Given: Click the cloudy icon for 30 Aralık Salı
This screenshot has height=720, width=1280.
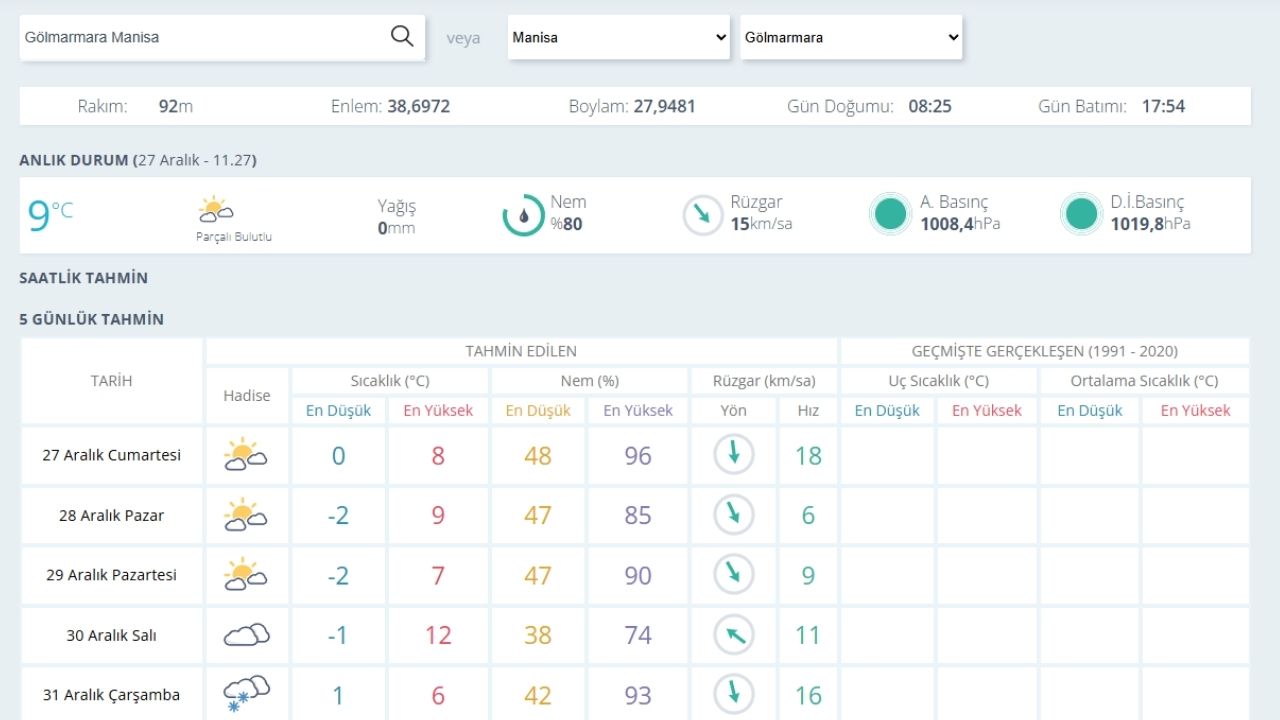Looking at the screenshot, I should pyautogui.click(x=246, y=635).
